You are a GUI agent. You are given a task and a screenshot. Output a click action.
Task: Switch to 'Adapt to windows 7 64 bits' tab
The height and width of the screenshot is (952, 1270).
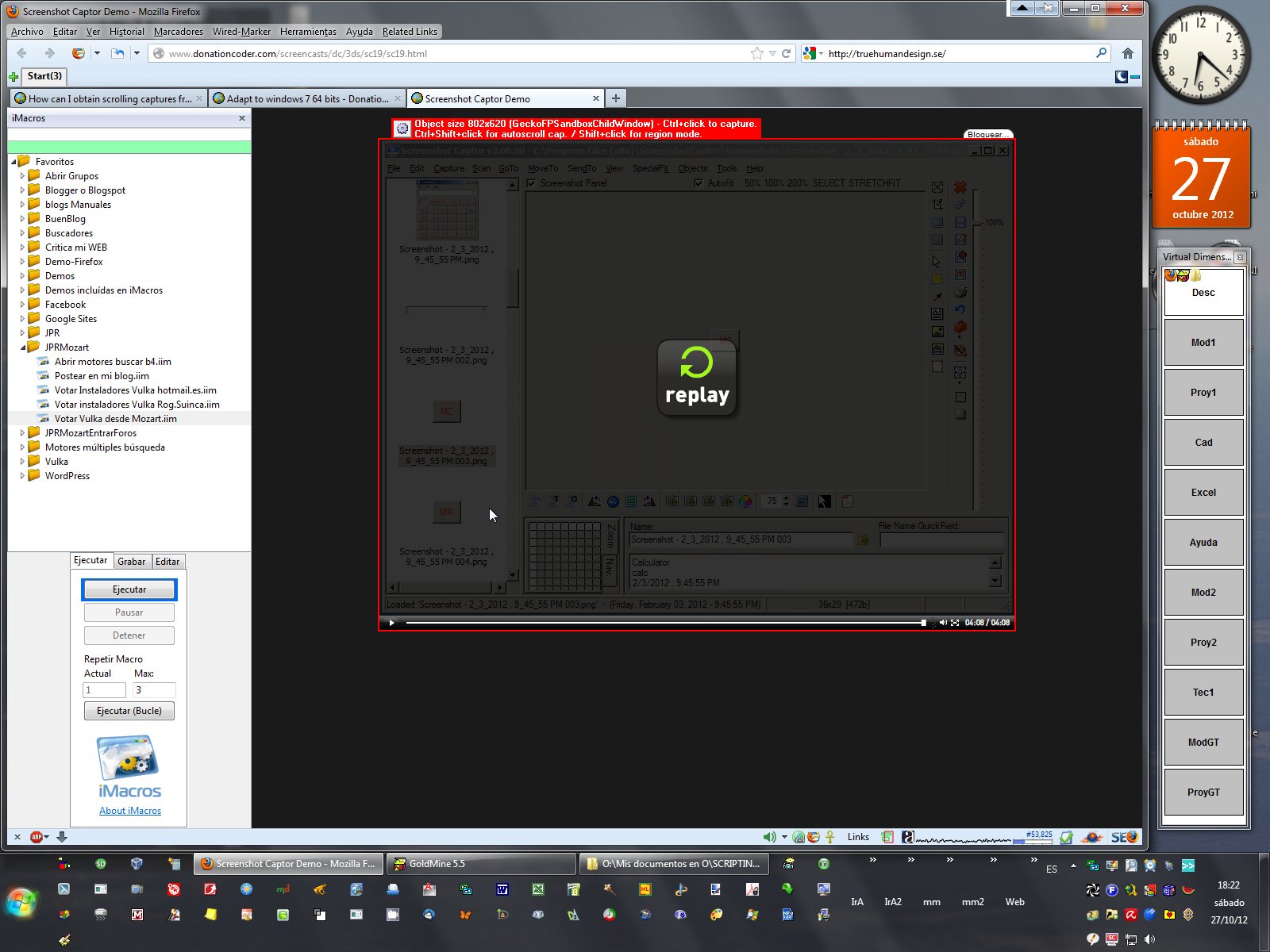306,98
